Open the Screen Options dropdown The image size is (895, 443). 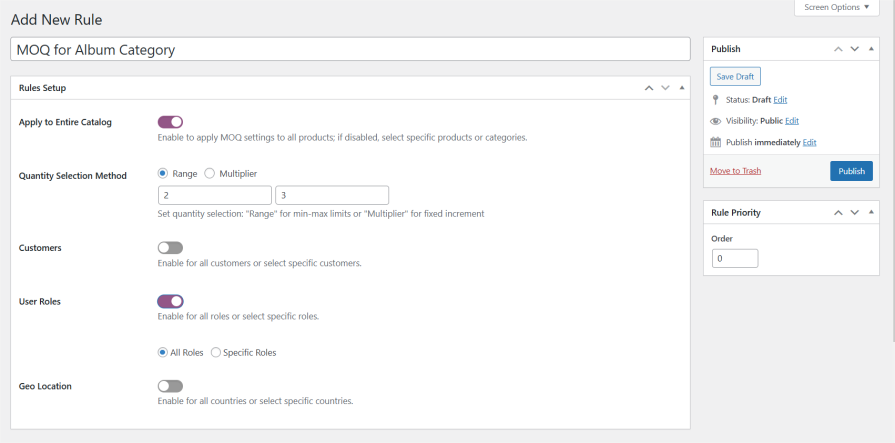[844, 7]
